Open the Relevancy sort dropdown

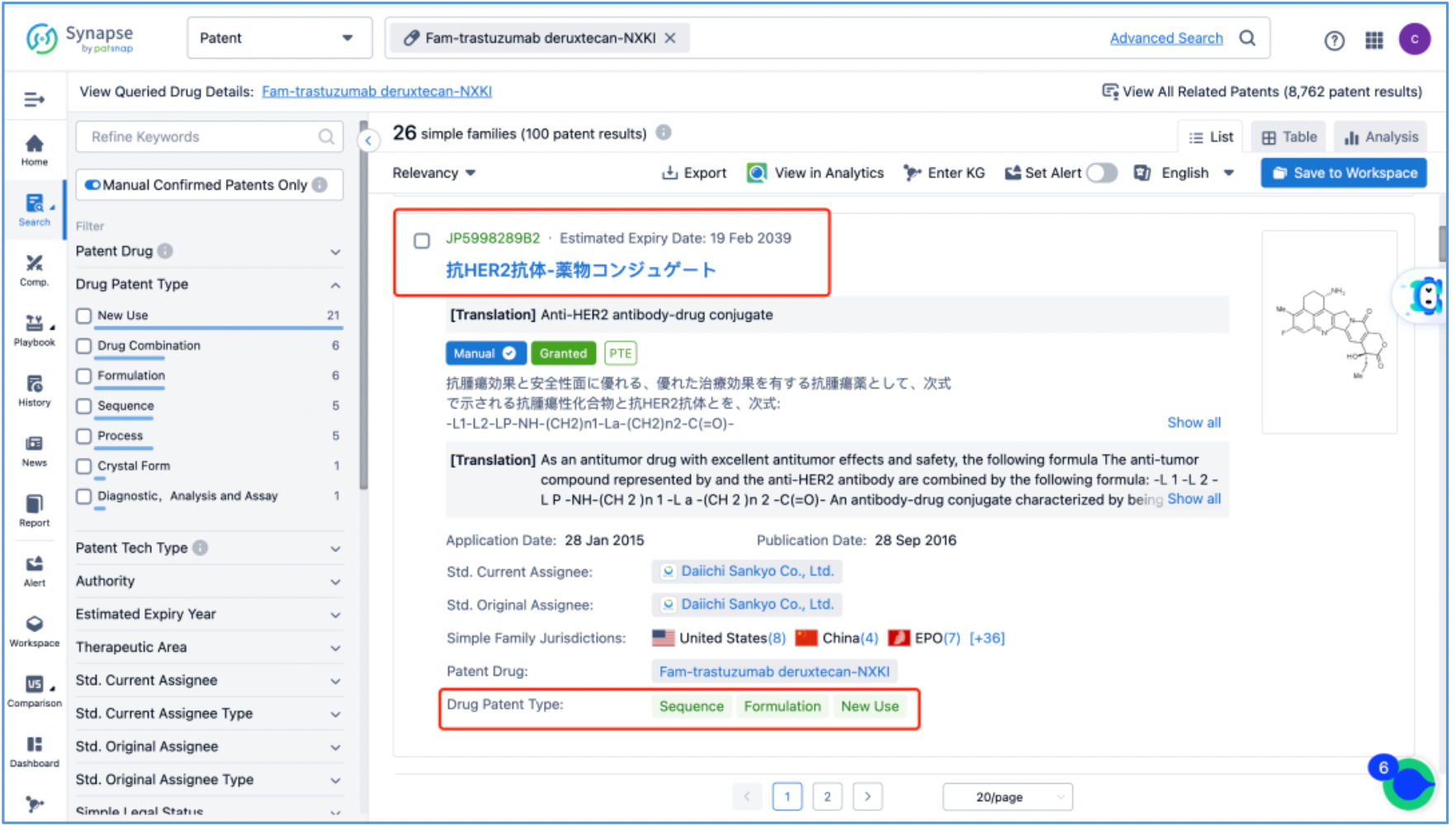pos(434,172)
